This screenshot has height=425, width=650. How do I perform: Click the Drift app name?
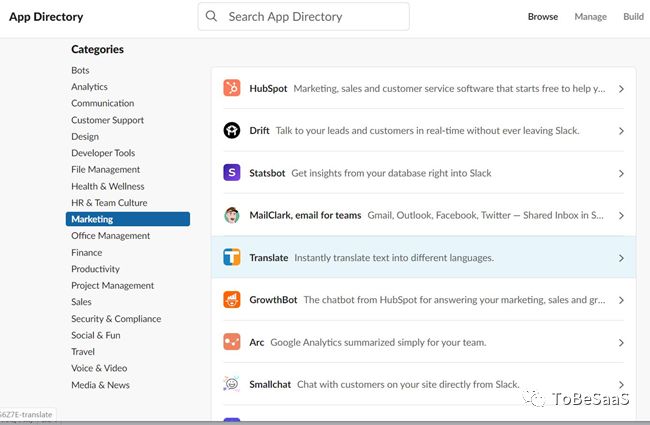point(260,131)
